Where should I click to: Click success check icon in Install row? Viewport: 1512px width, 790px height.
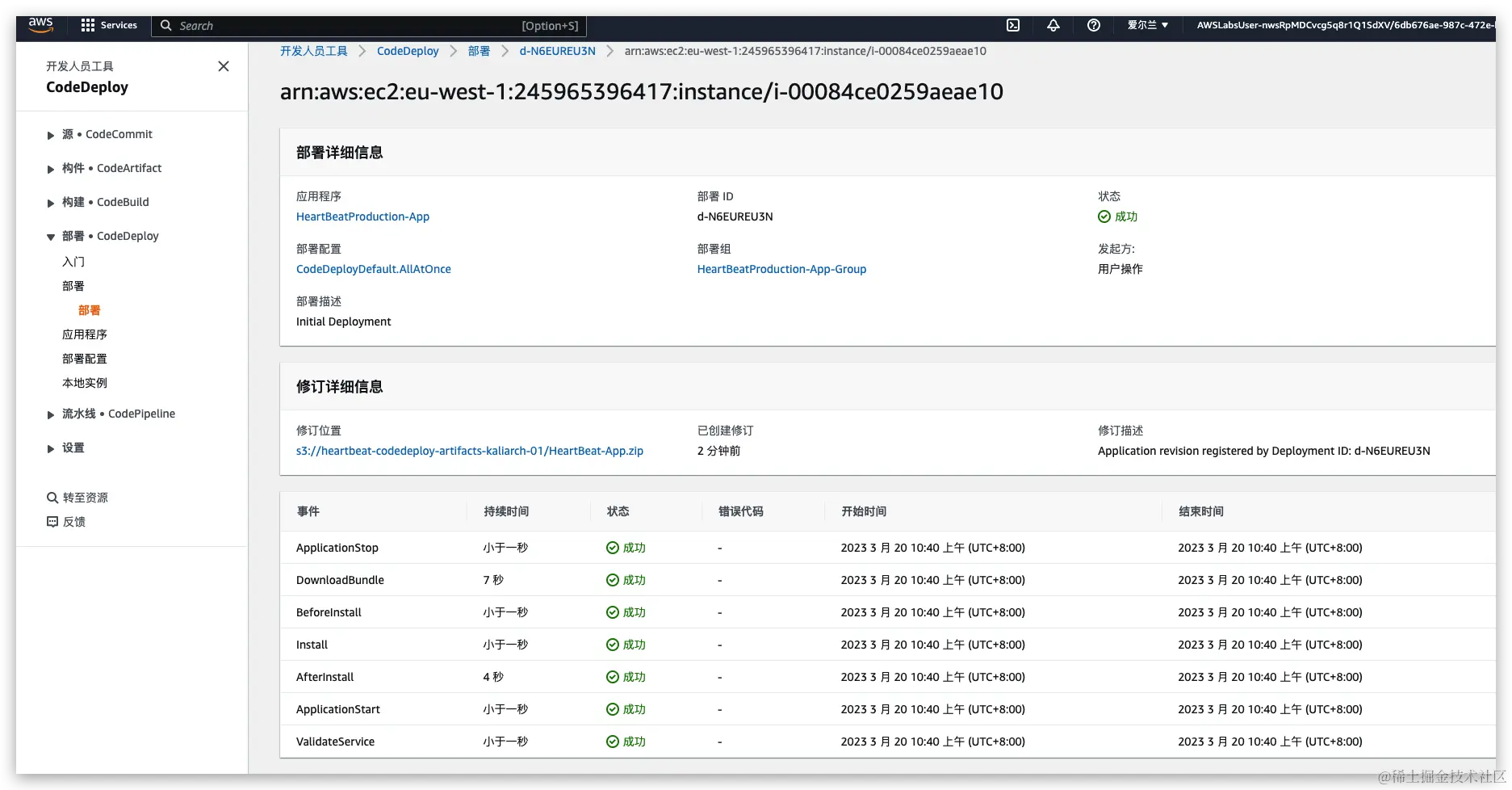click(x=613, y=645)
